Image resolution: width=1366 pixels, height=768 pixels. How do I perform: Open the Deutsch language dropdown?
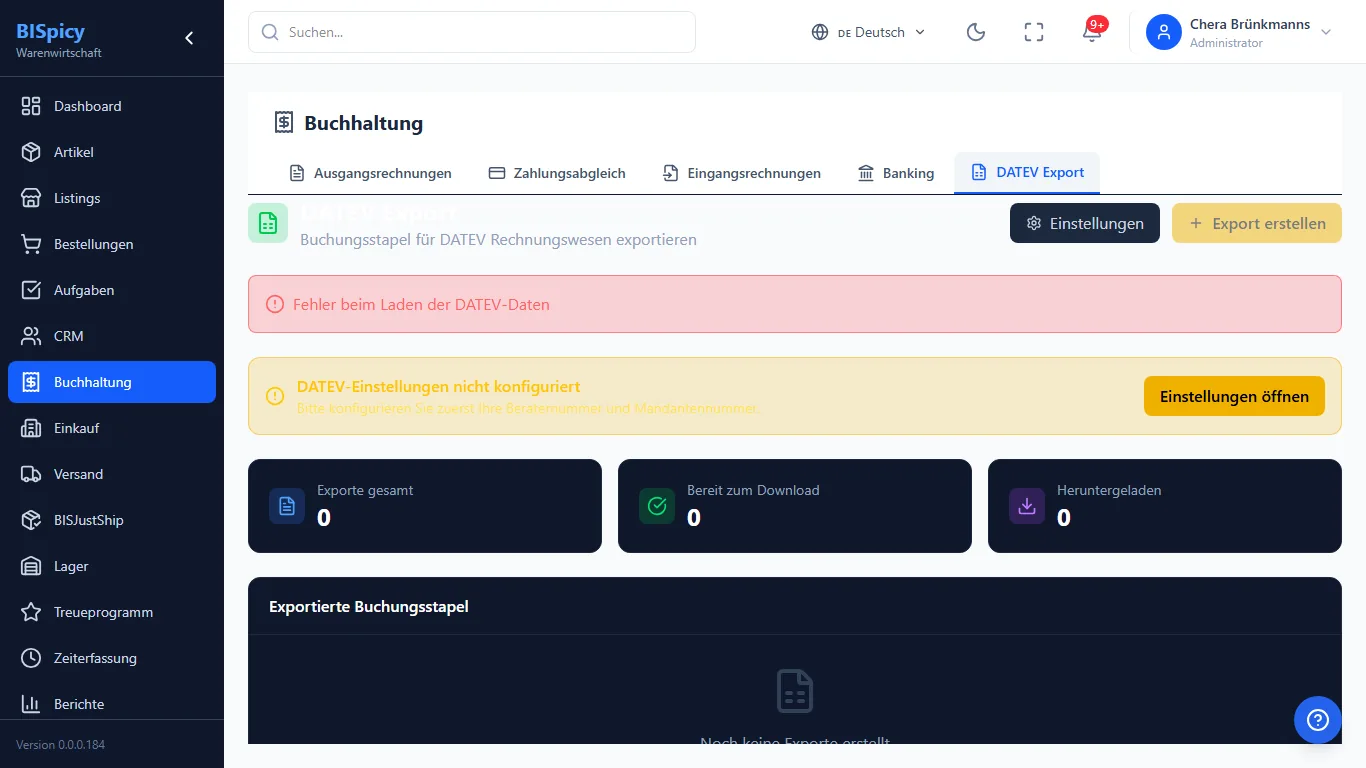click(x=869, y=32)
